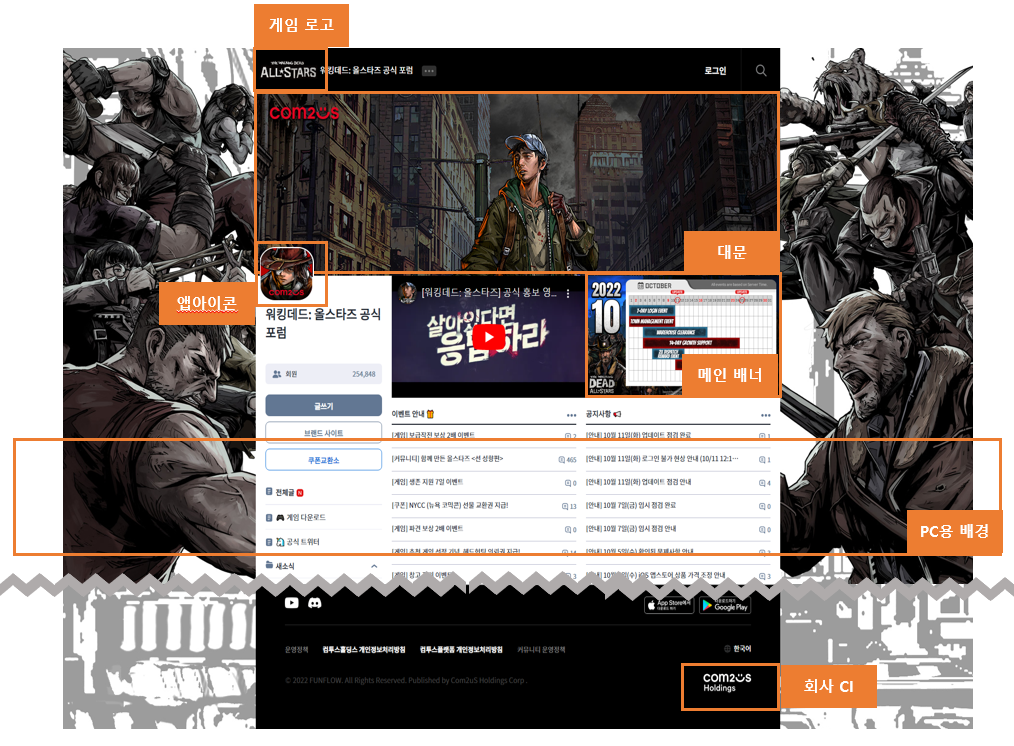Open the 한국어 language selector
The image size is (1014, 746).
coord(738,648)
